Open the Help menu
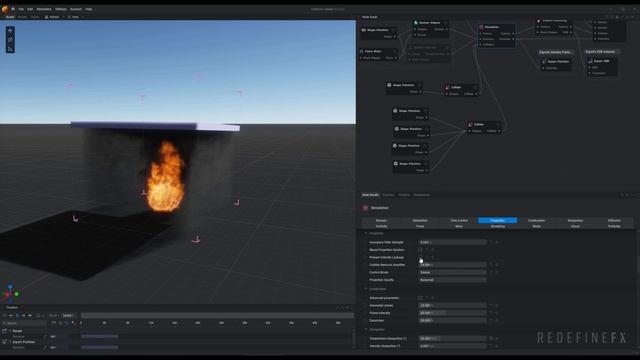Screen dimensions: 640x360 (89, 9)
